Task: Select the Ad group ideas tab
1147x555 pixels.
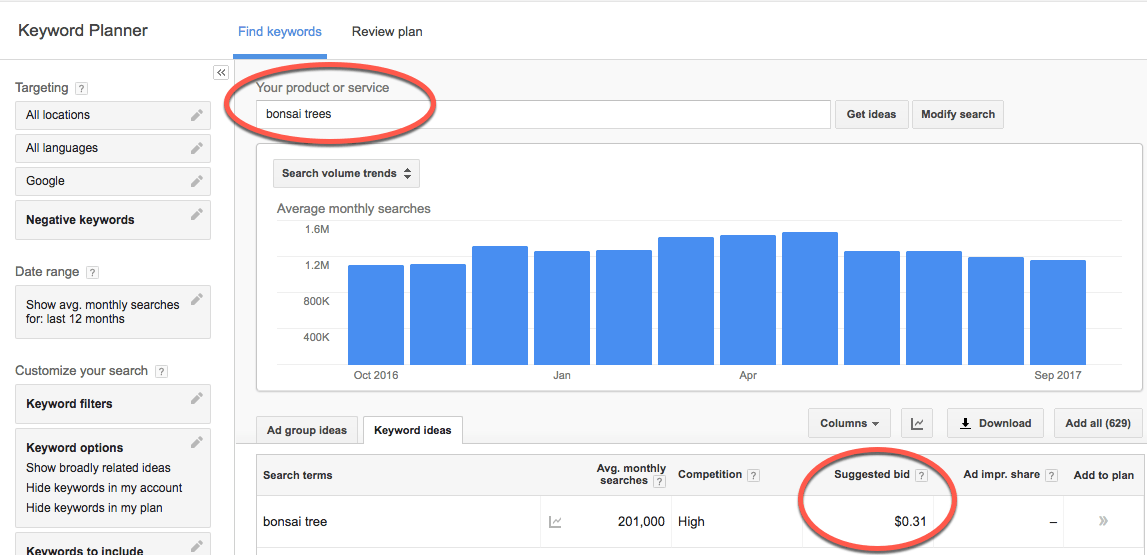Action: coord(307,430)
